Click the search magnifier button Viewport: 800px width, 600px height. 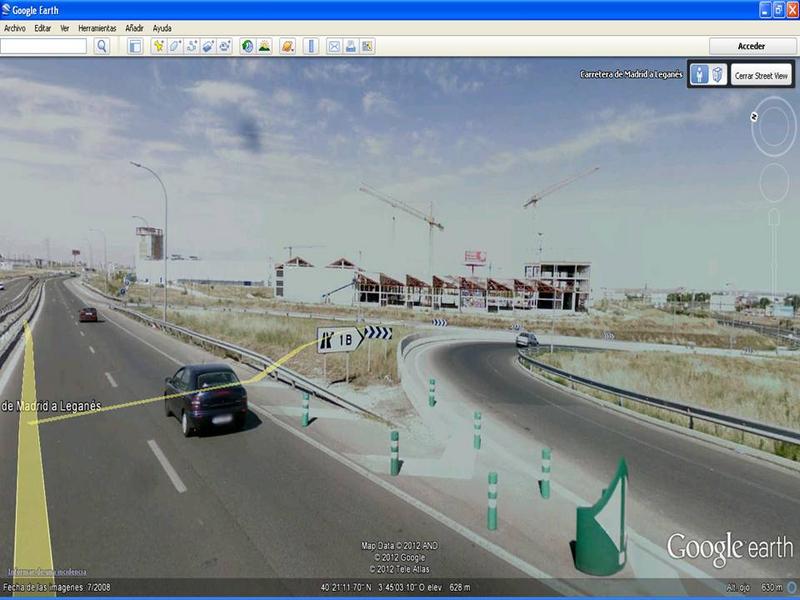(x=102, y=46)
